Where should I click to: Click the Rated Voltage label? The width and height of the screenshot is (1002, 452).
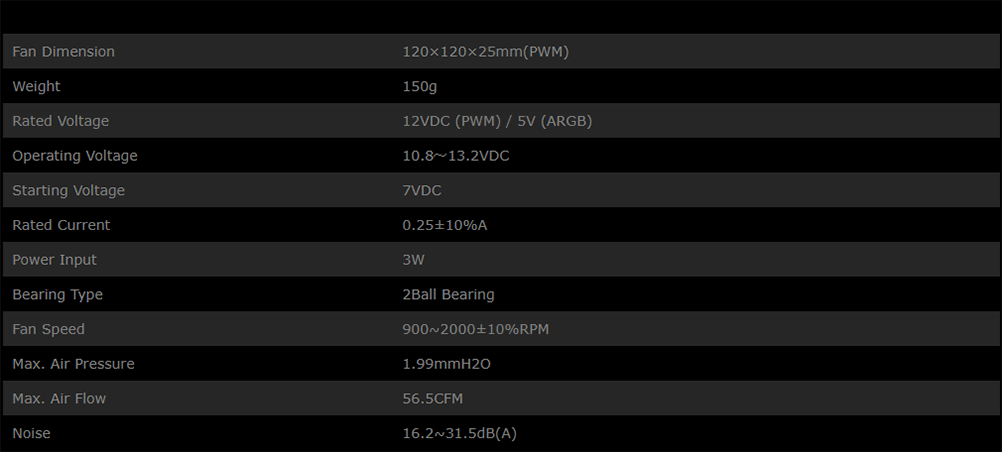pos(60,121)
